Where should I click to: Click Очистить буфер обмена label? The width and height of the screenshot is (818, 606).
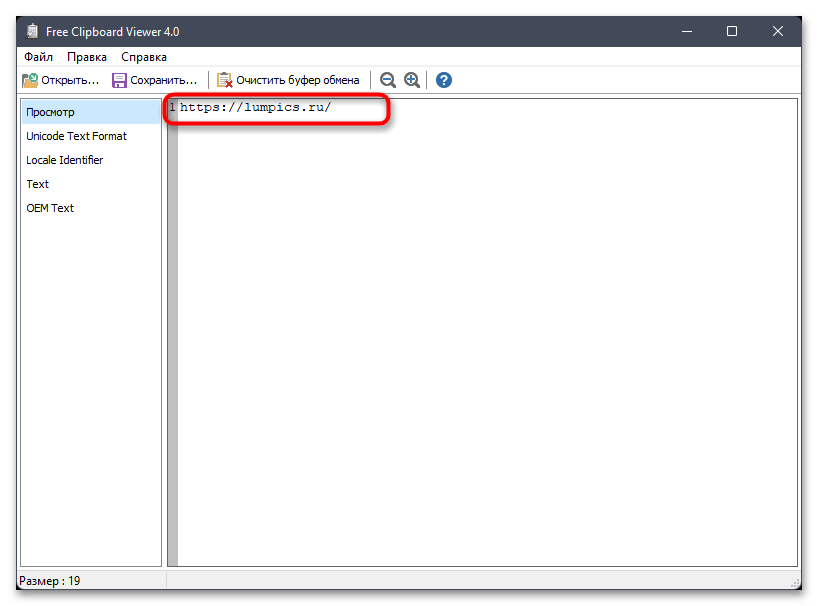297,80
